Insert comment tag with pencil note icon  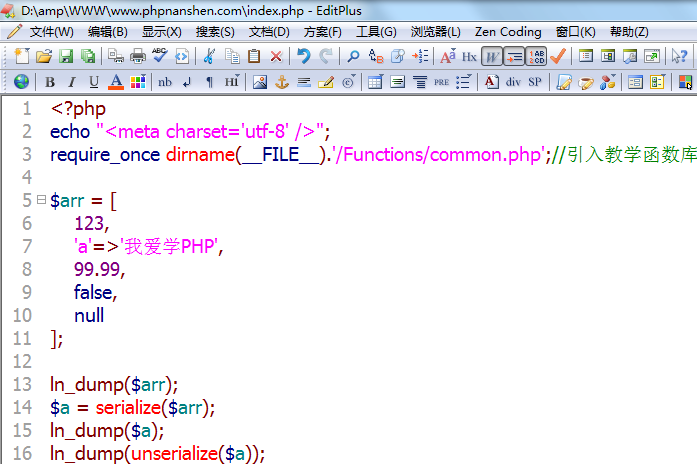click(x=326, y=82)
